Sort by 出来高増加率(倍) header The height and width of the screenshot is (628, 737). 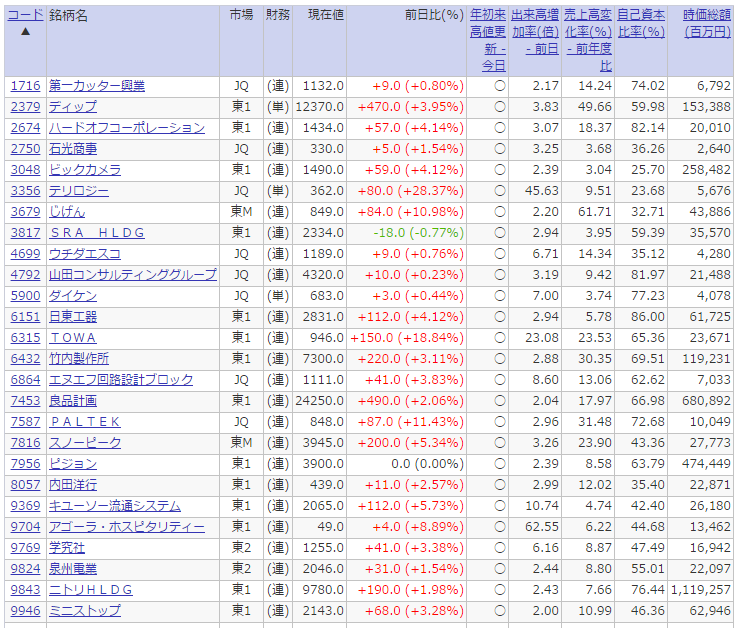[535, 32]
